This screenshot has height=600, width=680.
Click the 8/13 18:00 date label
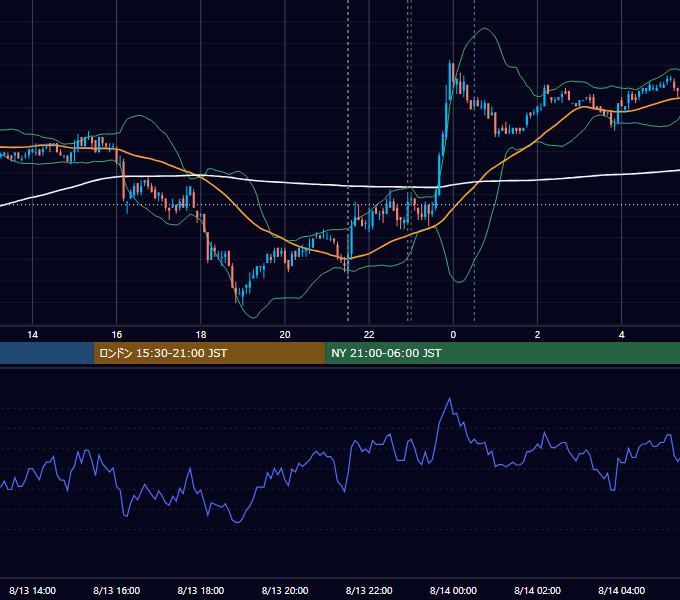[201, 590]
